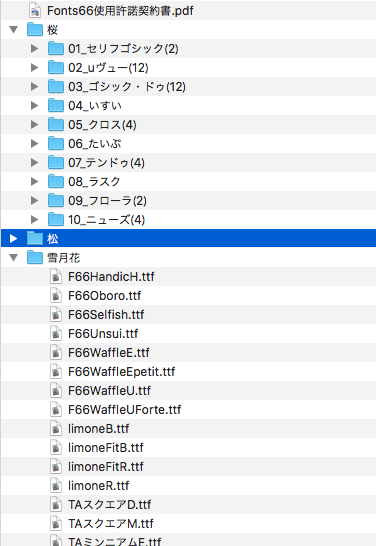Select the folder name 04_いすい
The image size is (376, 546).
click(x=95, y=106)
